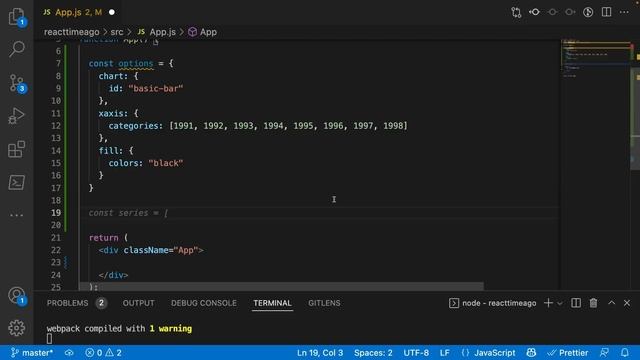Switch to the Debug Console tab

[204, 303]
